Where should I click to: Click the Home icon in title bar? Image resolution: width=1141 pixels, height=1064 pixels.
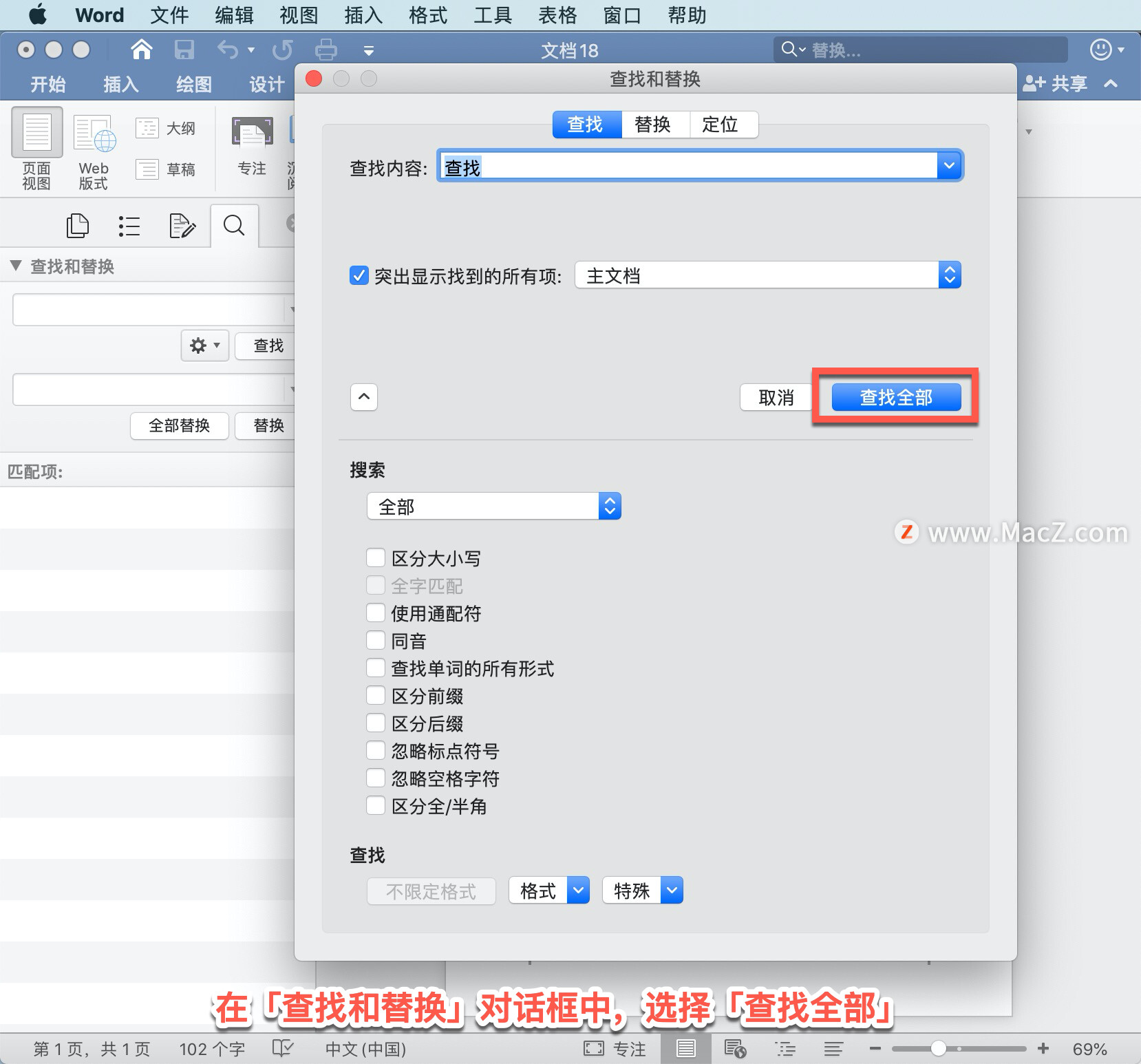142,50
